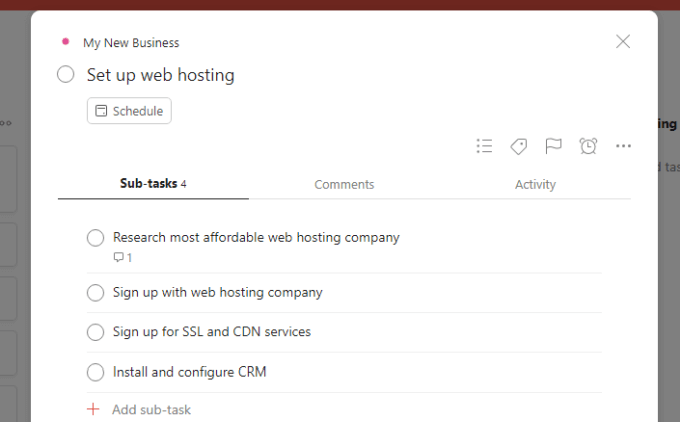Click the red plus icon to add sub-task
The image size is (680, 422).
pos(93,409)
